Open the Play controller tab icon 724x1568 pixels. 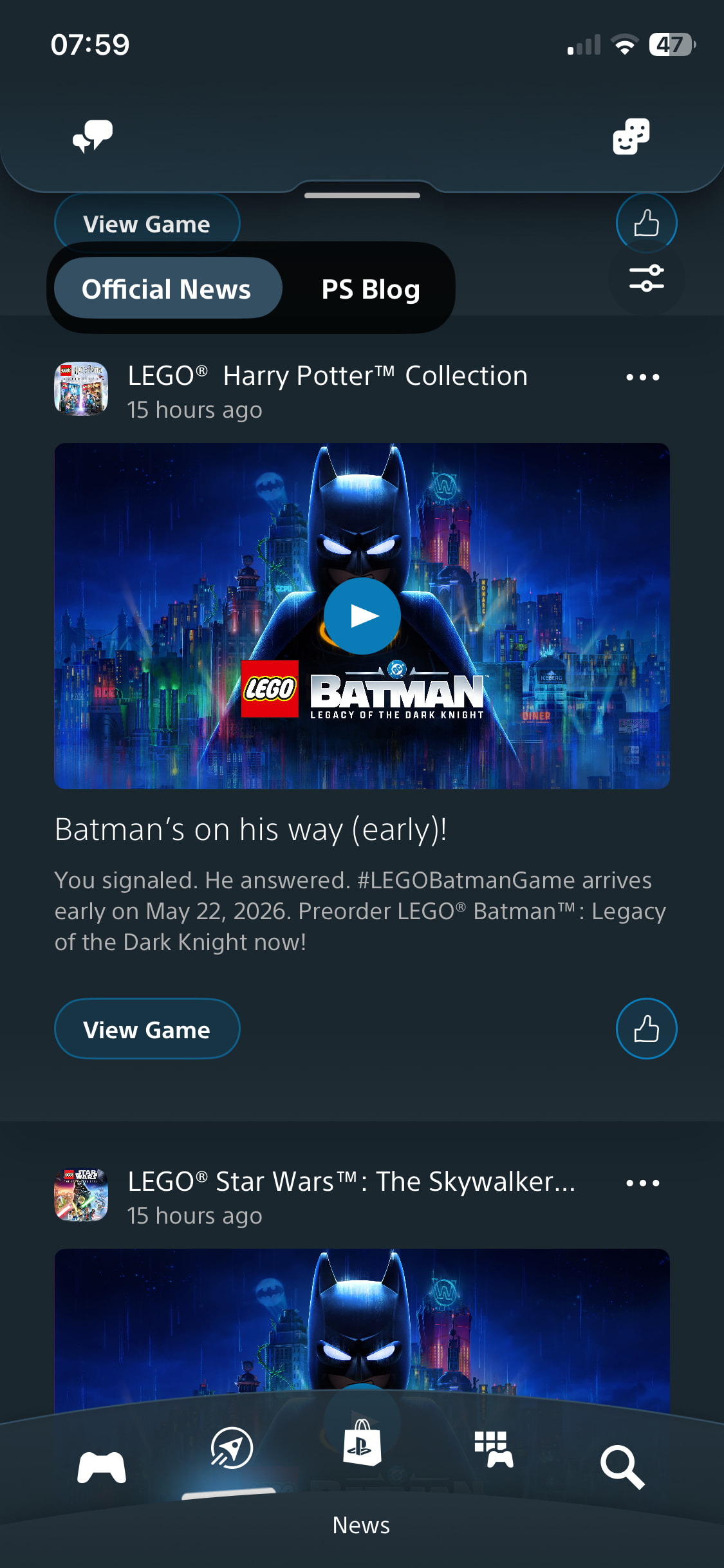[102, 1467]
